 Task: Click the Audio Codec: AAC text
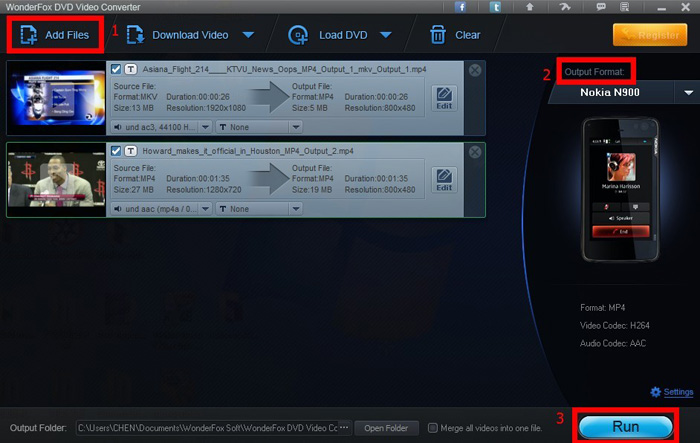612,343
